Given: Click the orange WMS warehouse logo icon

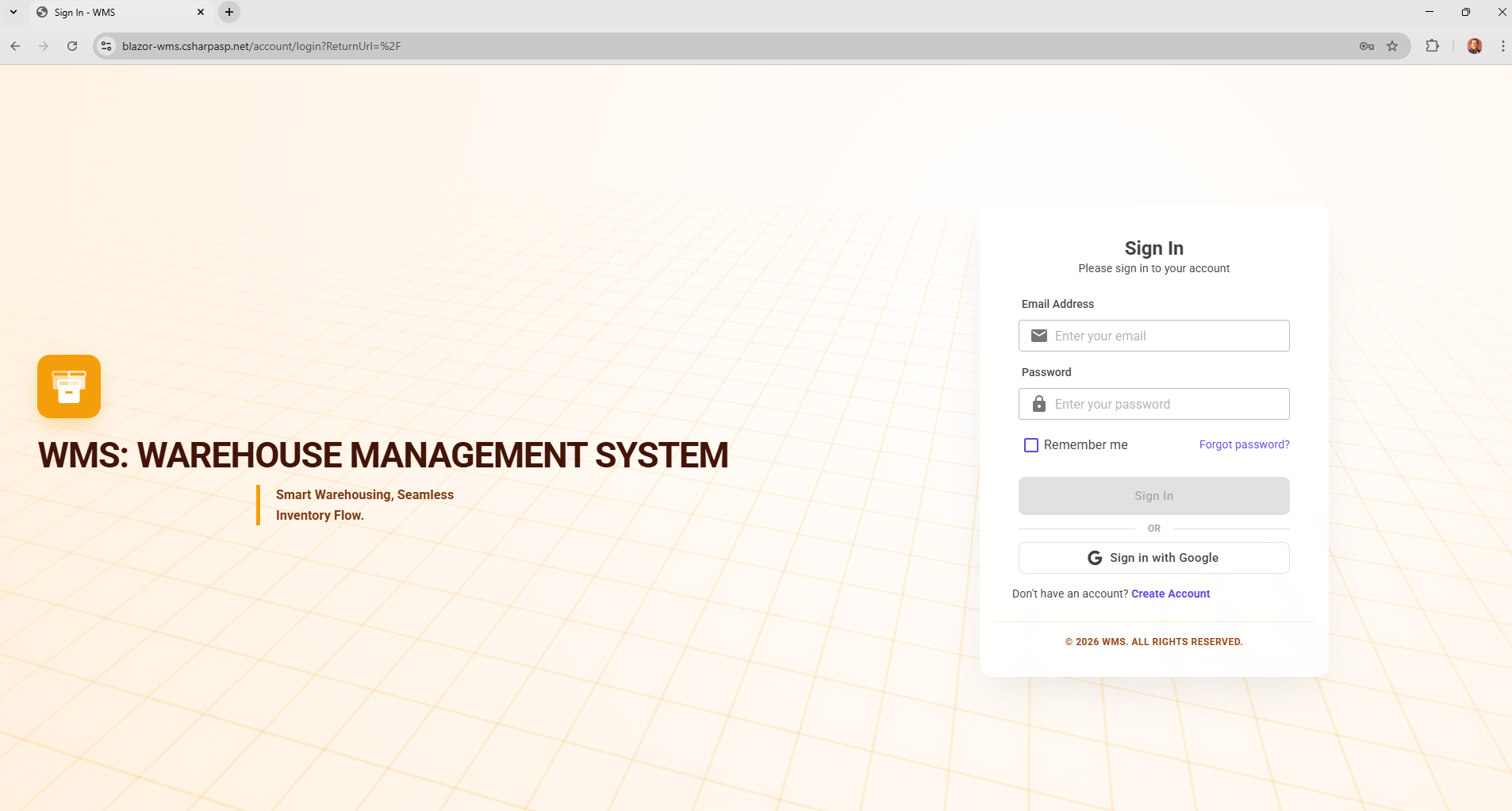Looking at the screenshot, I should point(69,386).
